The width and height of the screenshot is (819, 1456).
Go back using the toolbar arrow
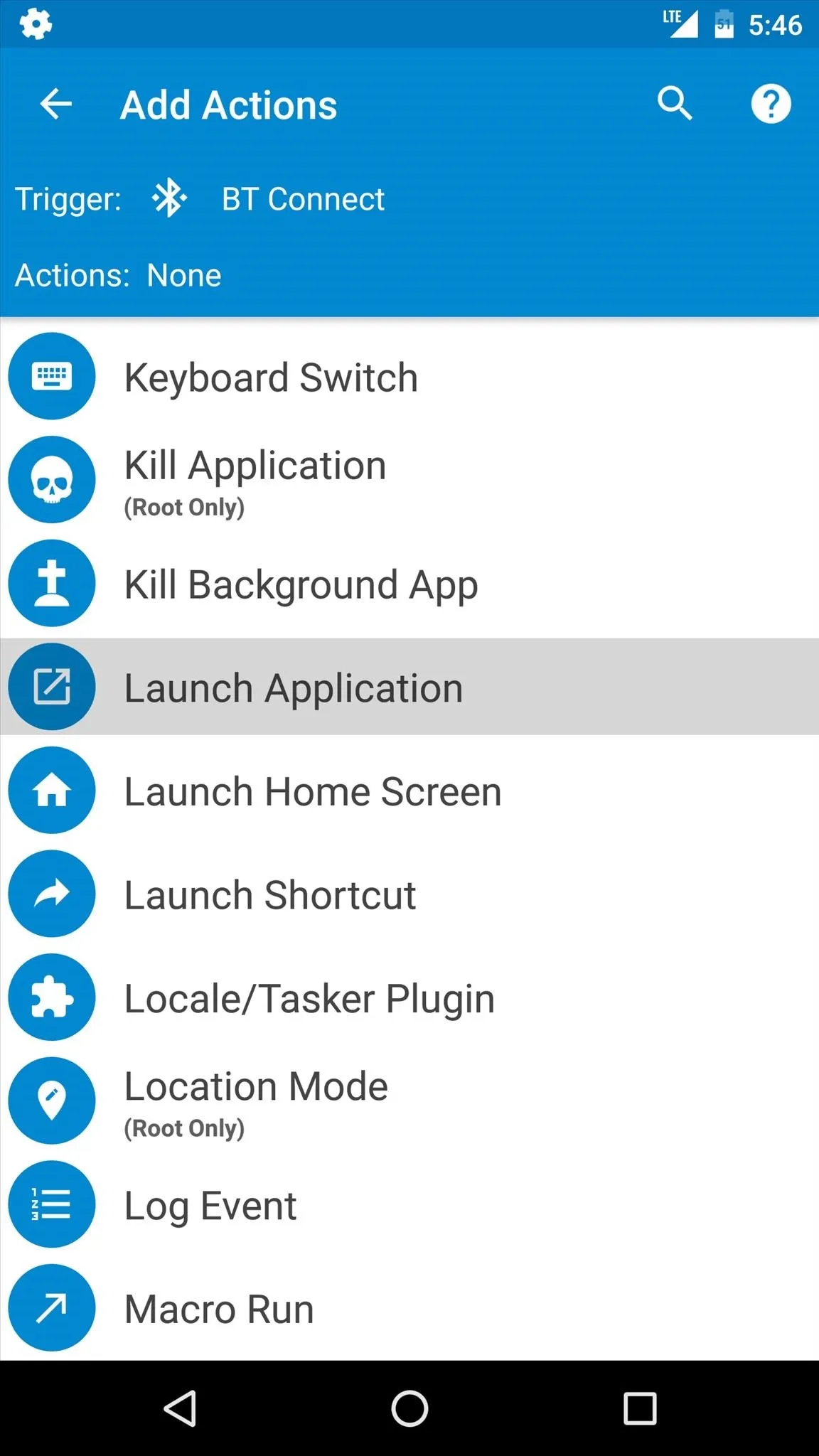click(55, 105)
